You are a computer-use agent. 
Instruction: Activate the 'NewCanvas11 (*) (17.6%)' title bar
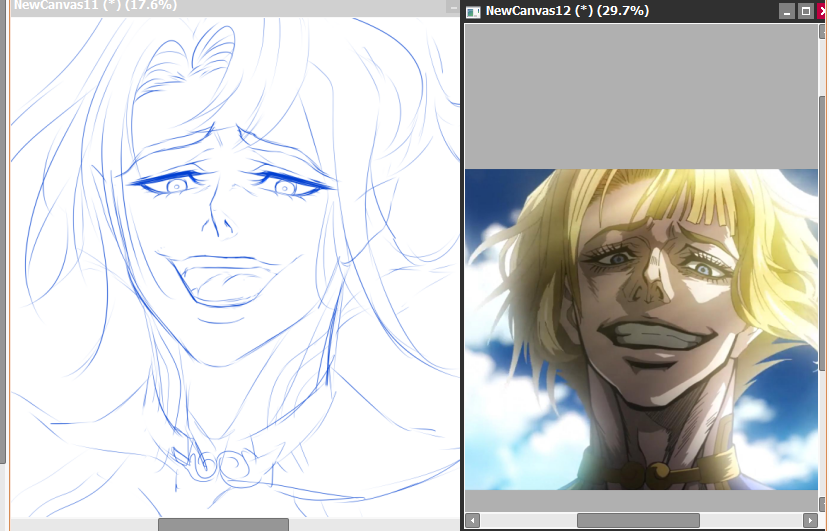pos(235,6)
